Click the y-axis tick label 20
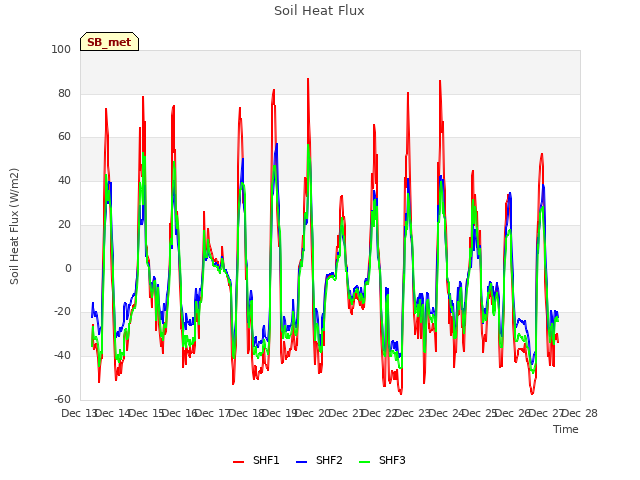The width and height of the screenshot is (640, 480). tap(64, 224)
